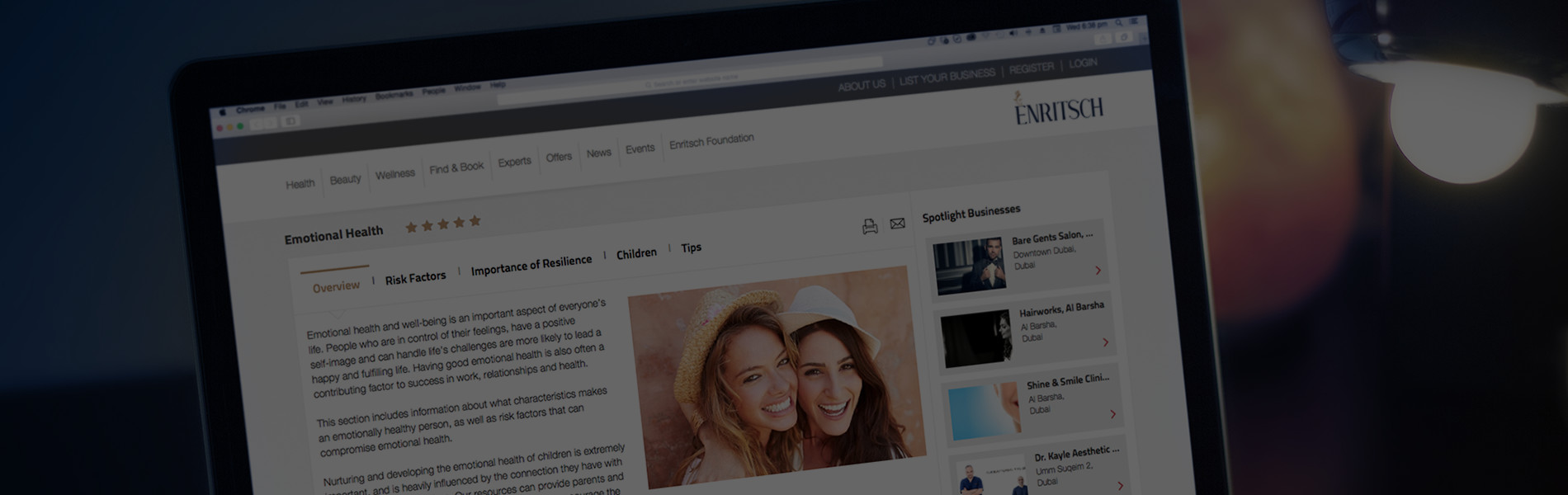Click the Register link

pos(1031,68)
